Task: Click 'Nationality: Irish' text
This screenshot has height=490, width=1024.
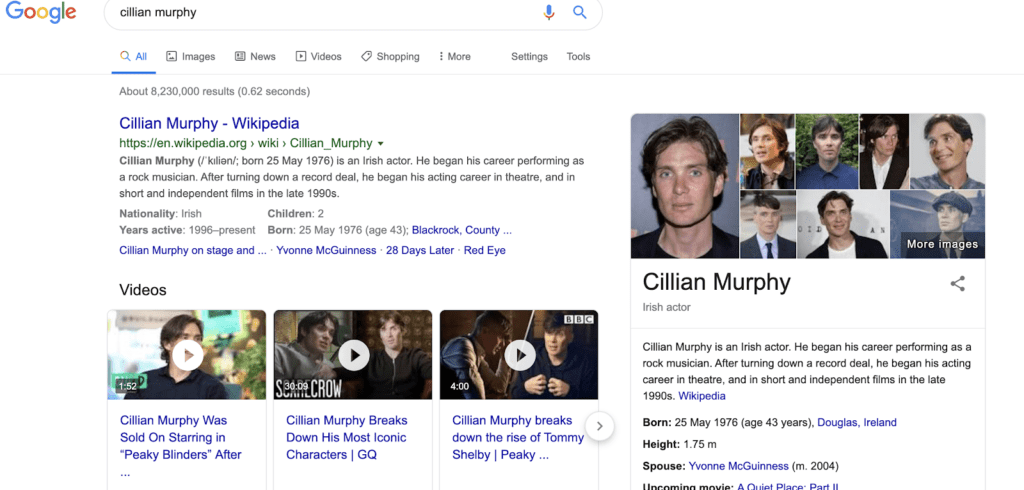Action: click(x=161, y=213)
